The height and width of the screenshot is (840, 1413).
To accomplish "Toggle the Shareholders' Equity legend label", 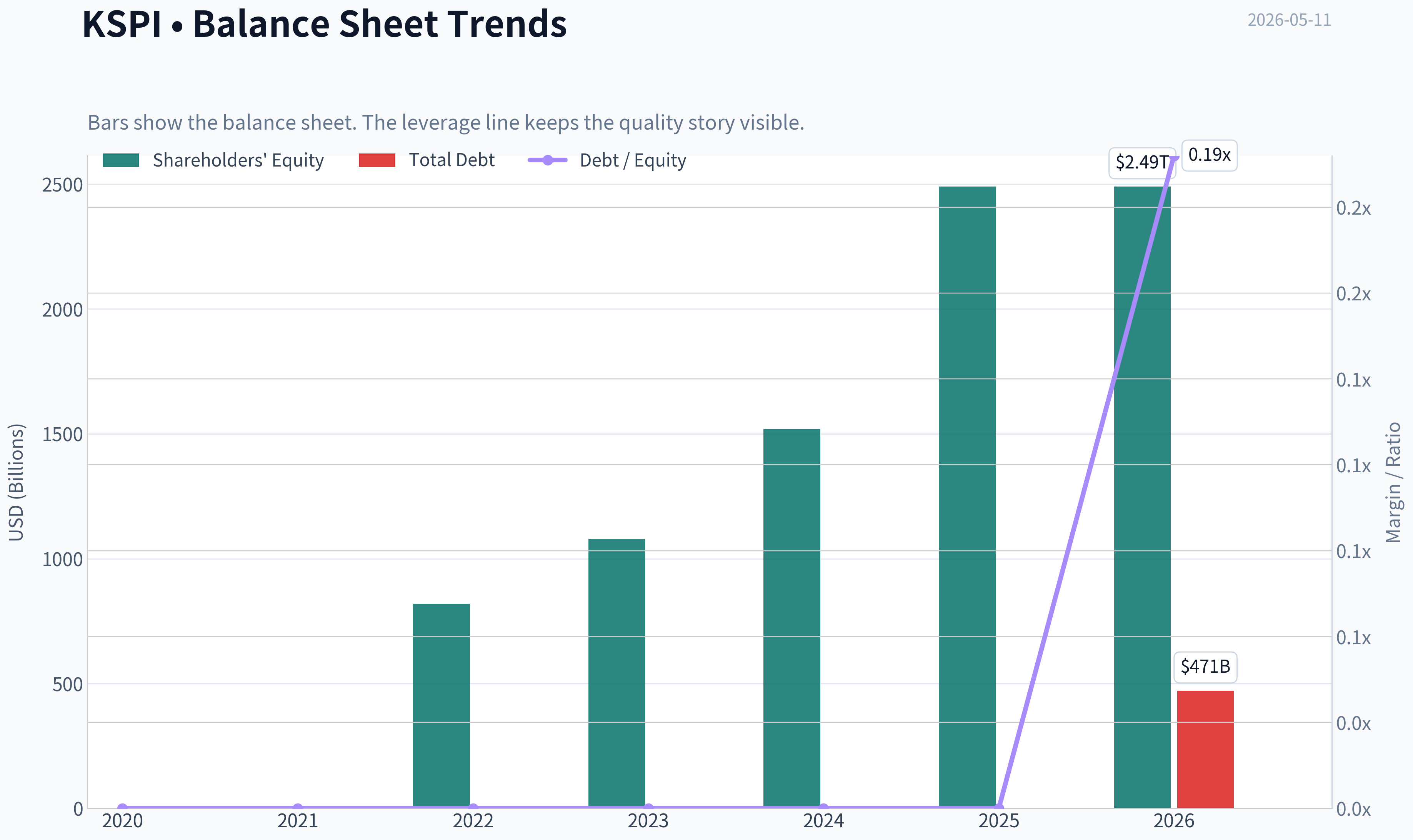I will pos(238,160).
